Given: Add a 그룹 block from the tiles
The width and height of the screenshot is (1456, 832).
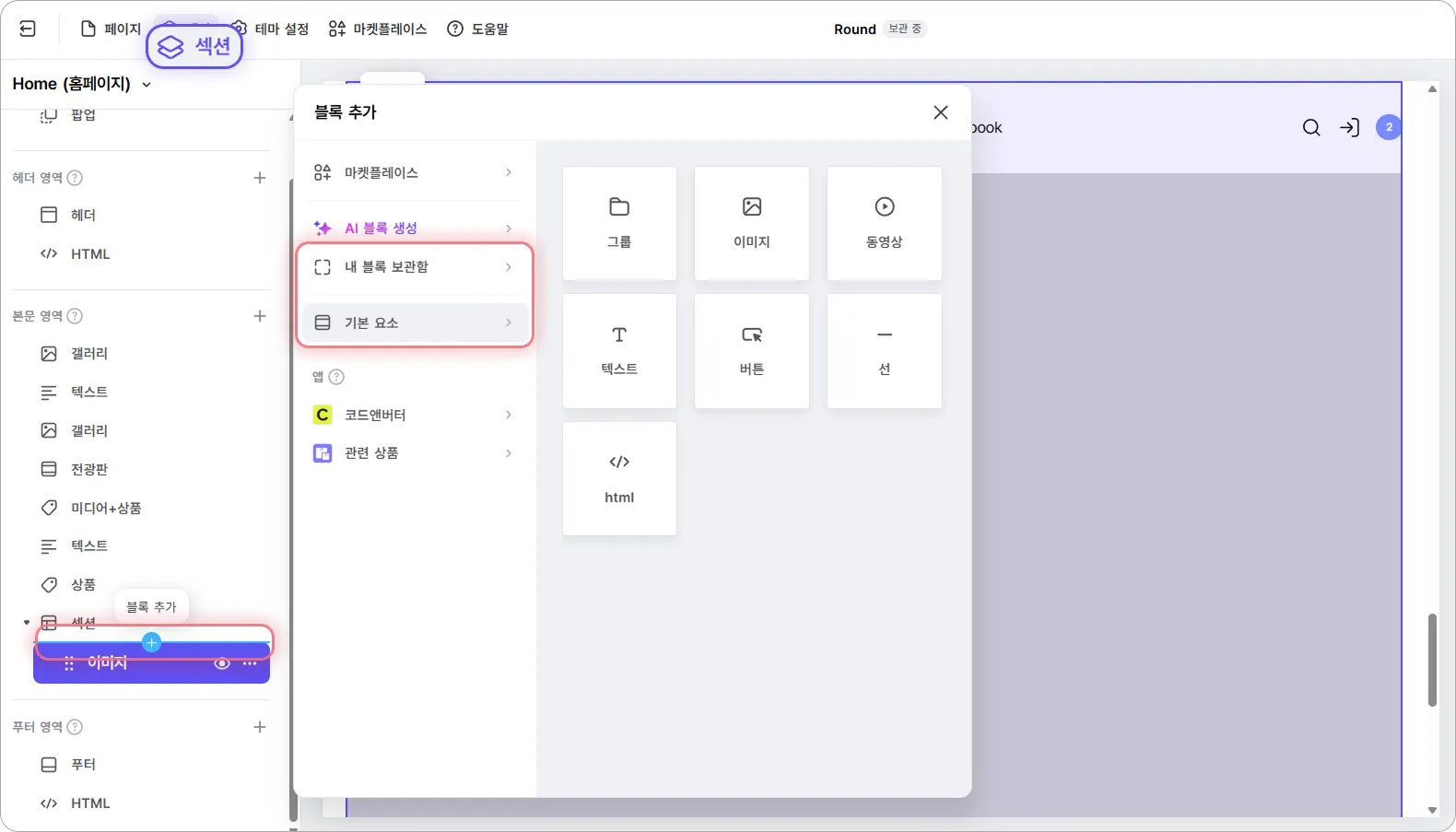Looking at the screenshot, I should (619, 223).
